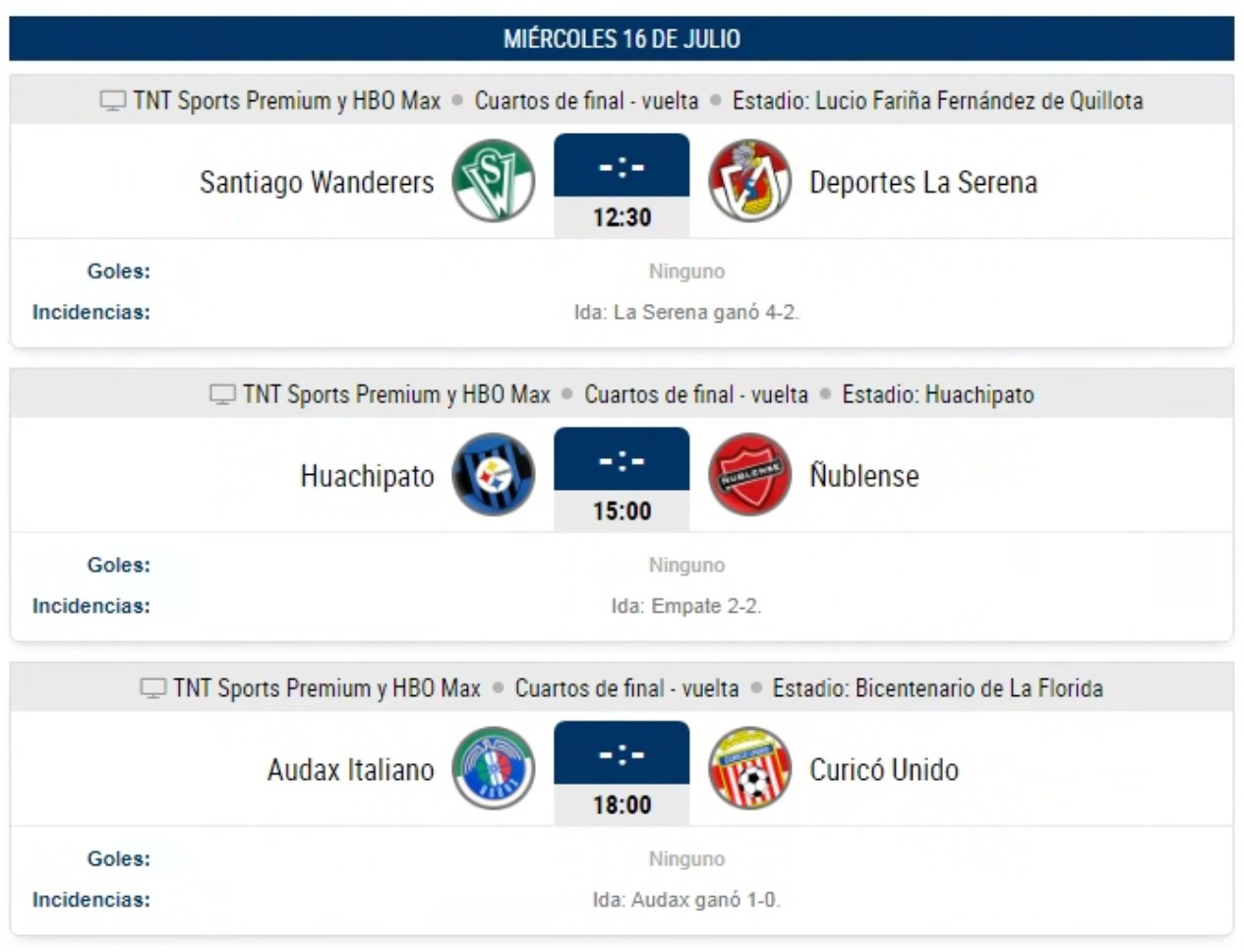Image resolution: width=1244 pixels, height=952 pixels.
Task: Click the Ida: Audax ganó 1-0 note
Action: [686, 899]
